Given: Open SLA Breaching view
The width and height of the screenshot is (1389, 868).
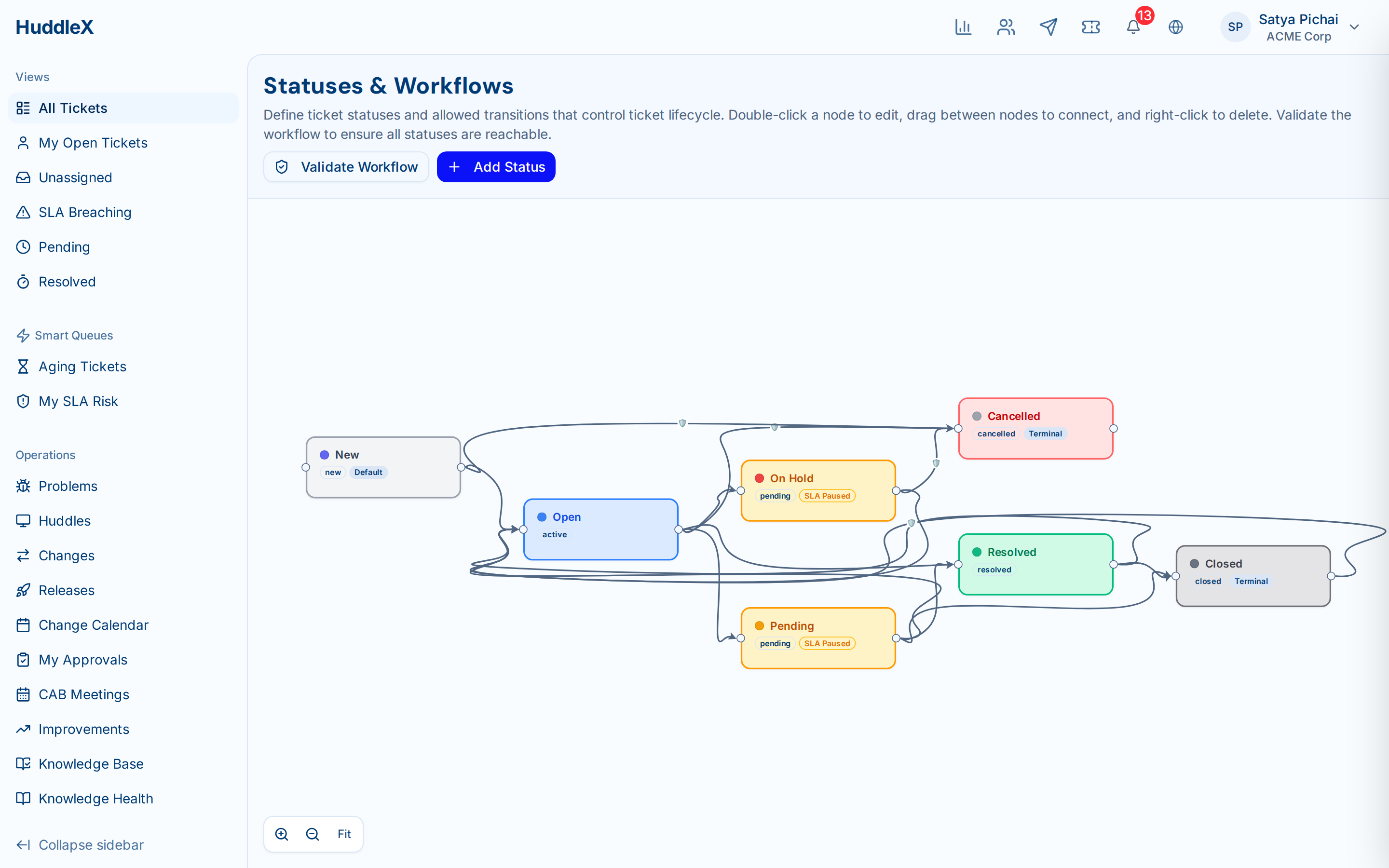Looking at the screenshot, I should tap(123, 212).
